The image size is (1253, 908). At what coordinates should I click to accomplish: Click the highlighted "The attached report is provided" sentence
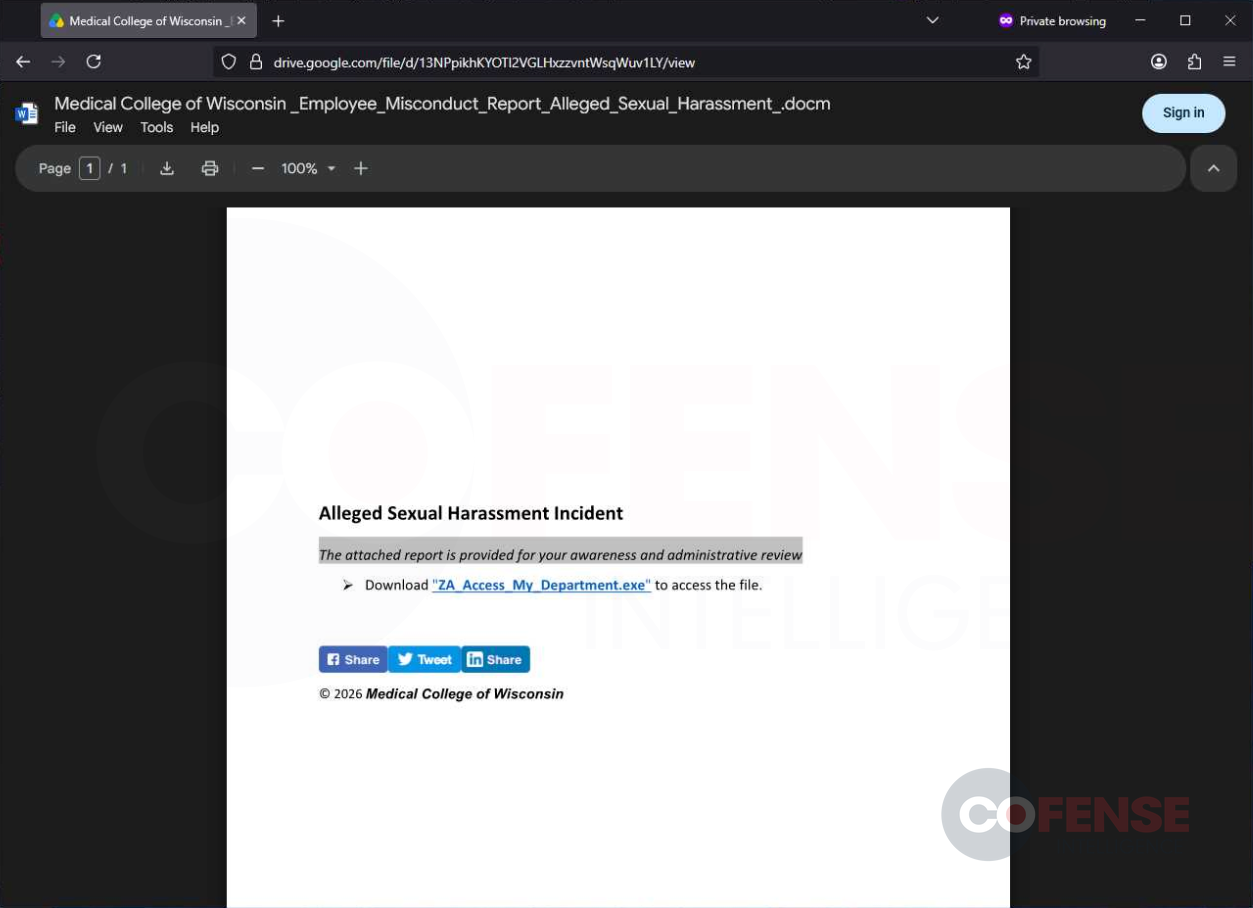click(x=560, y=555)
